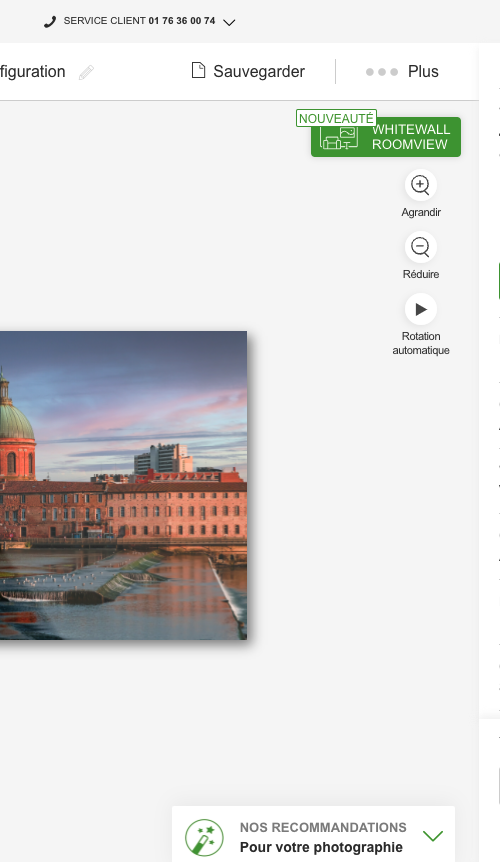Screen dimensions: 500x862
Task: Click the Service Client phone number
Action: click(182, 21)
